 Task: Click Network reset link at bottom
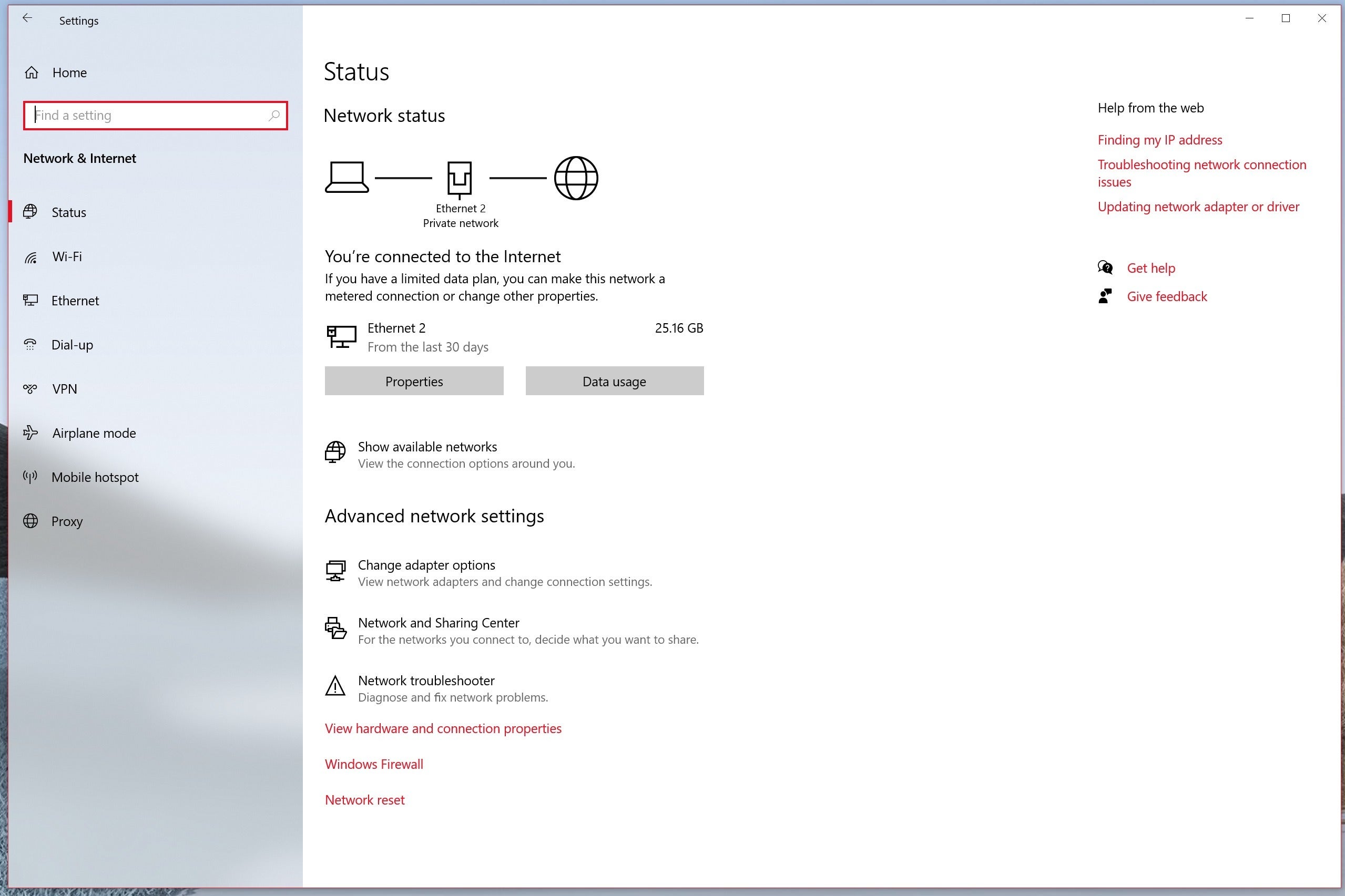pos(364,800)
